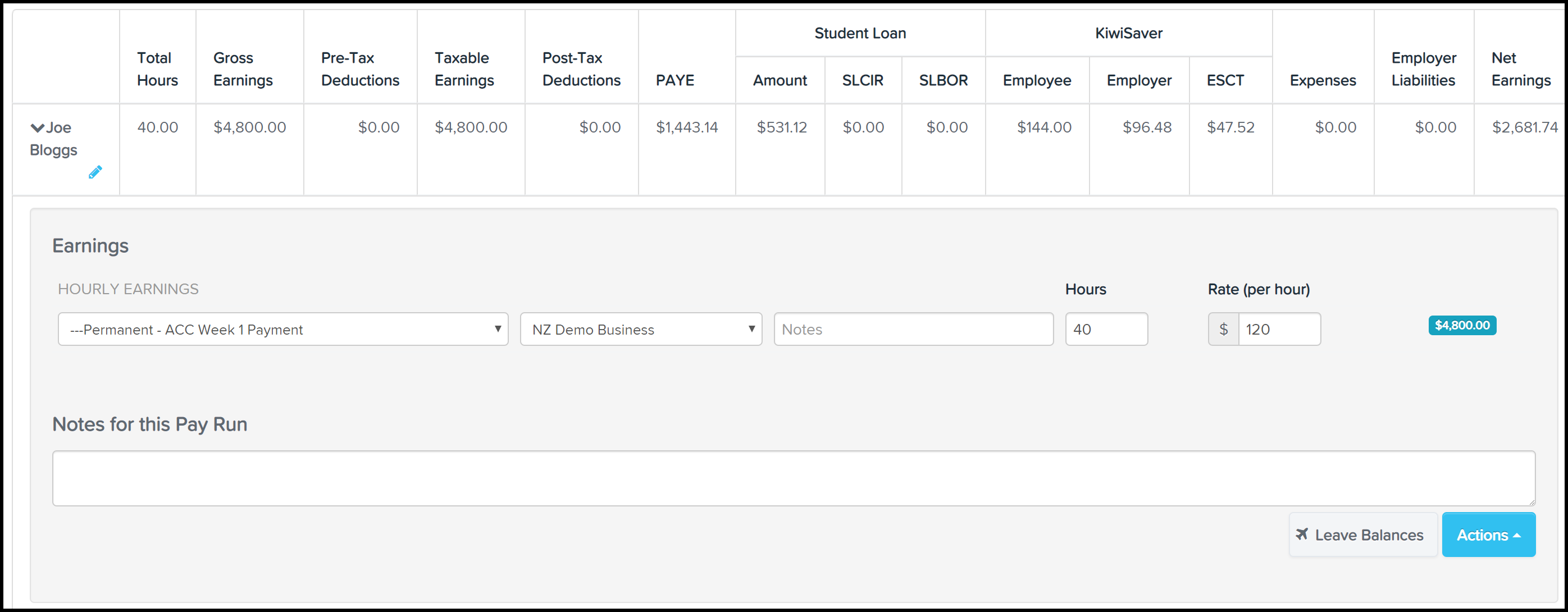Click the pencil edit icon under Joe Bloggs
1568x612 pixels.
pos(95,173)
